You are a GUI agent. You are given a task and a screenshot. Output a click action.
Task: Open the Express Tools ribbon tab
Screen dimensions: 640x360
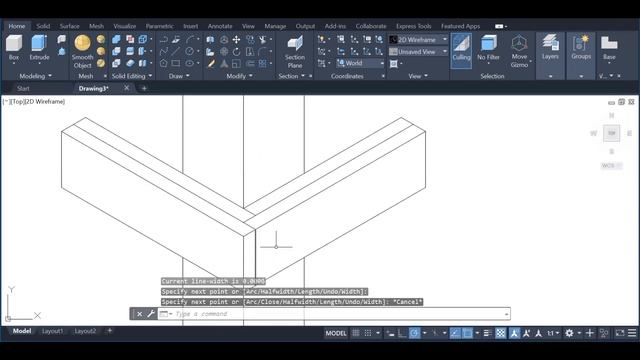(x=413, y=26)
